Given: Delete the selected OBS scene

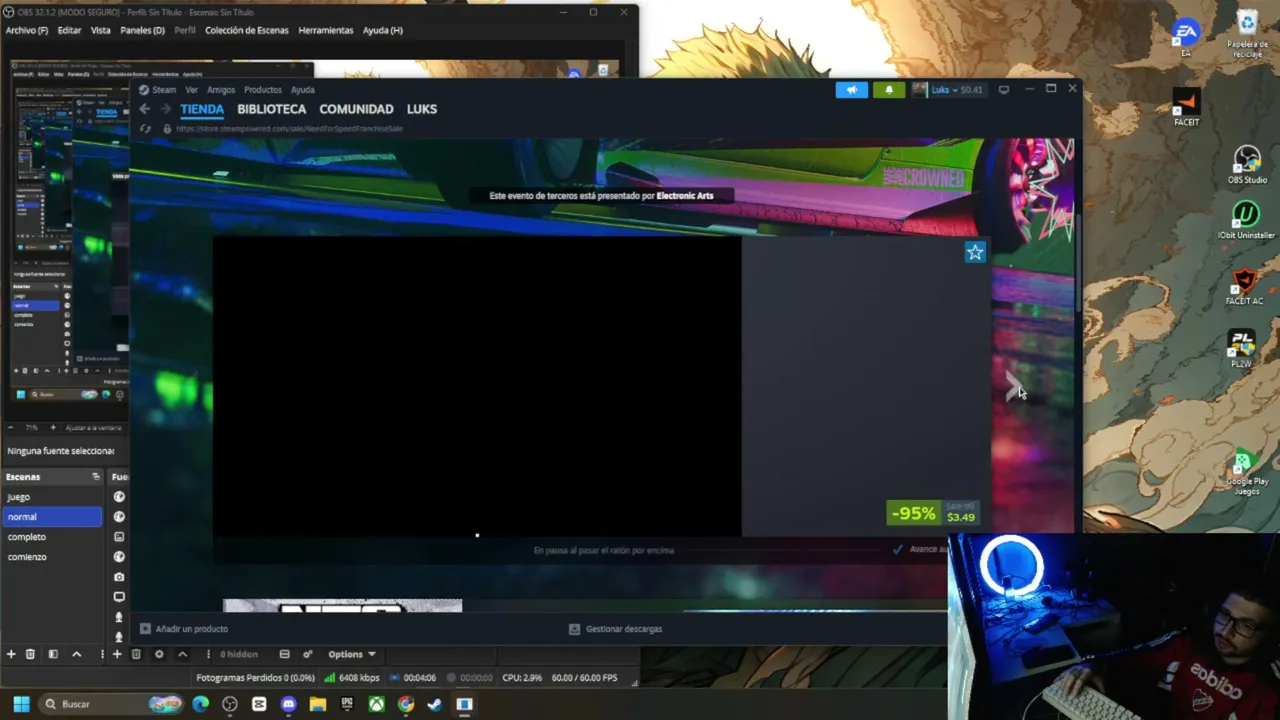Looking at the screenshot, I should [x=30, y=654].
